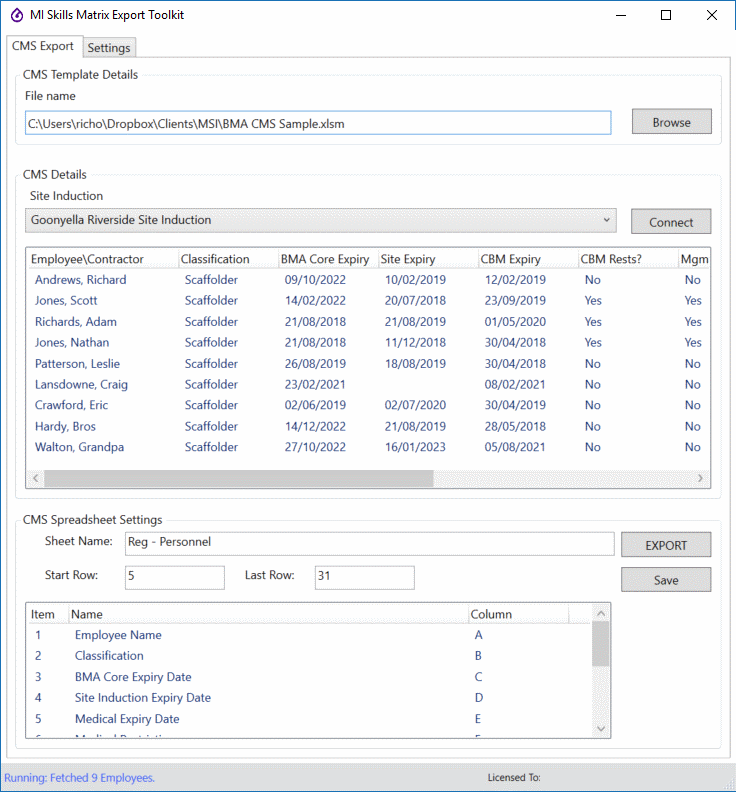
Task: Click the employee table right scroll arrow
Action: [x=700, y=478]
